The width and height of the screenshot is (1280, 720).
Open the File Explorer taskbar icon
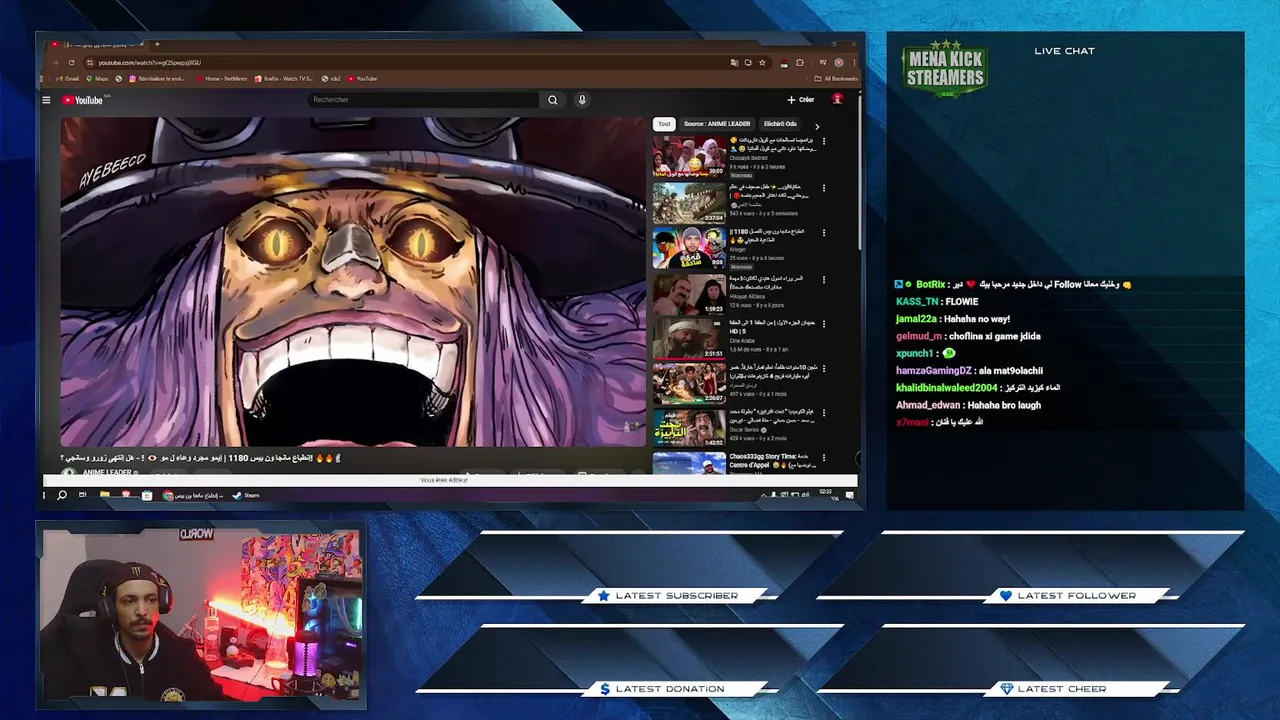pos(104,495)
